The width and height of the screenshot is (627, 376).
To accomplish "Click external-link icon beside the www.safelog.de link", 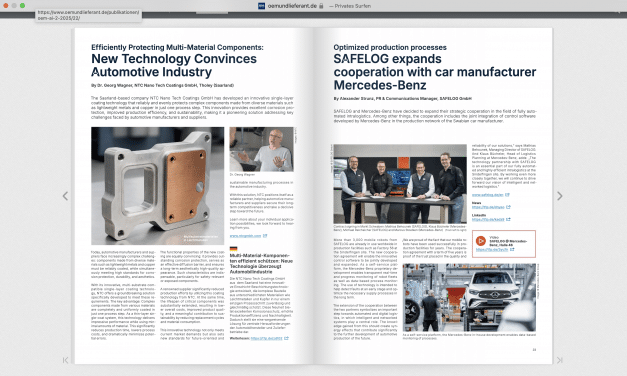I will click(507, 195).
